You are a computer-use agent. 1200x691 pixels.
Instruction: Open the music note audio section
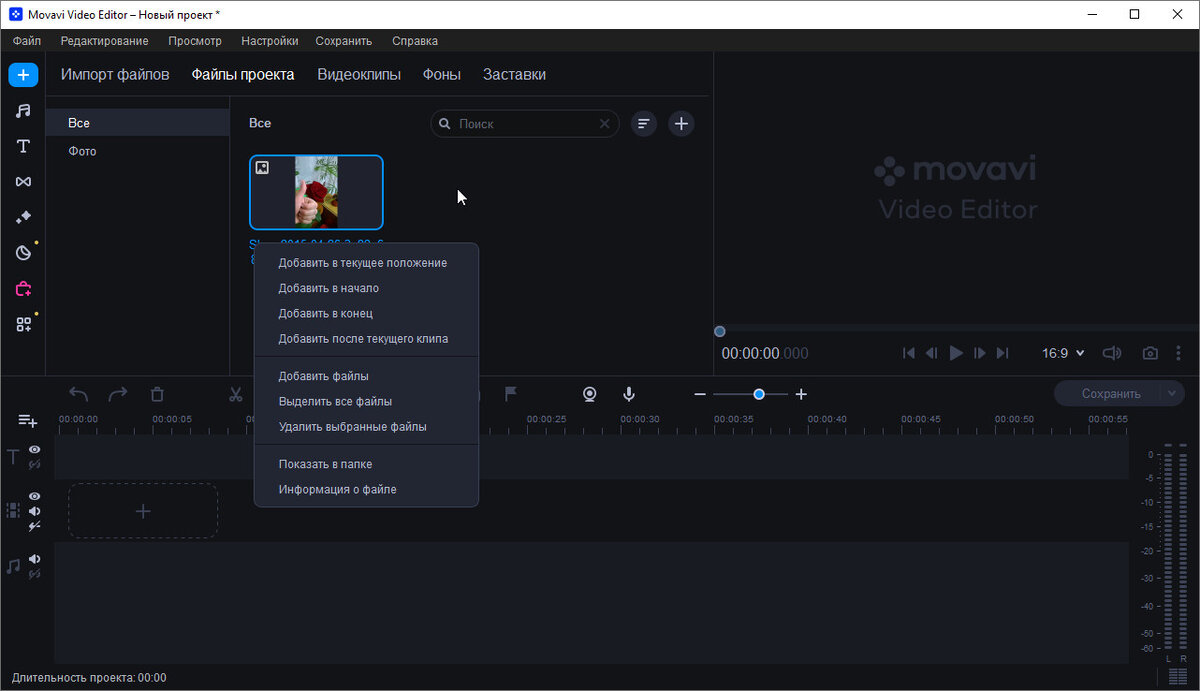23,111
